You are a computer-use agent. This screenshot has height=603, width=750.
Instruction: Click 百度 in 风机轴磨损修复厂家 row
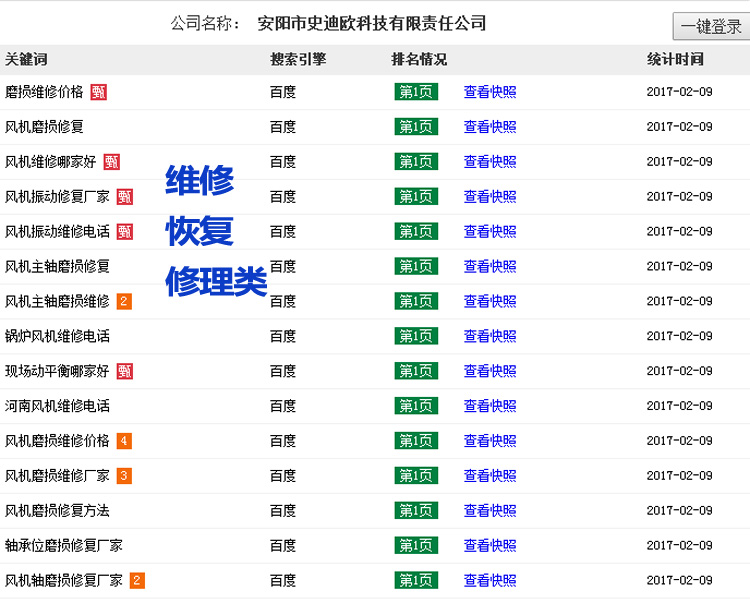pos(283,581)
